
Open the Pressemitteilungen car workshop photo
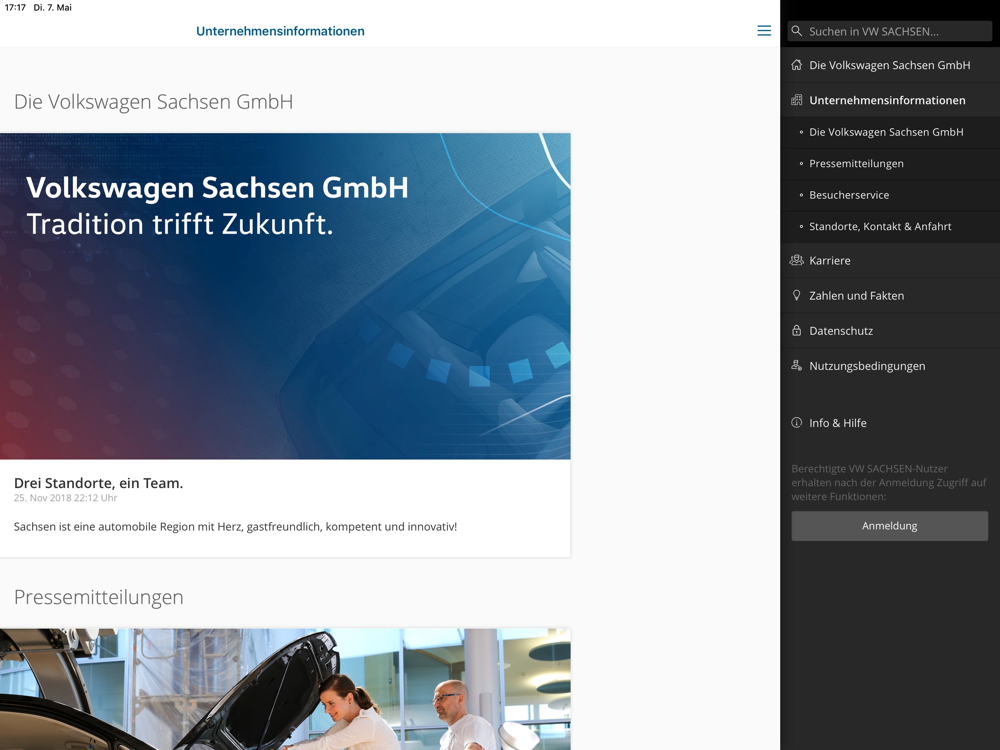(285, 689)
